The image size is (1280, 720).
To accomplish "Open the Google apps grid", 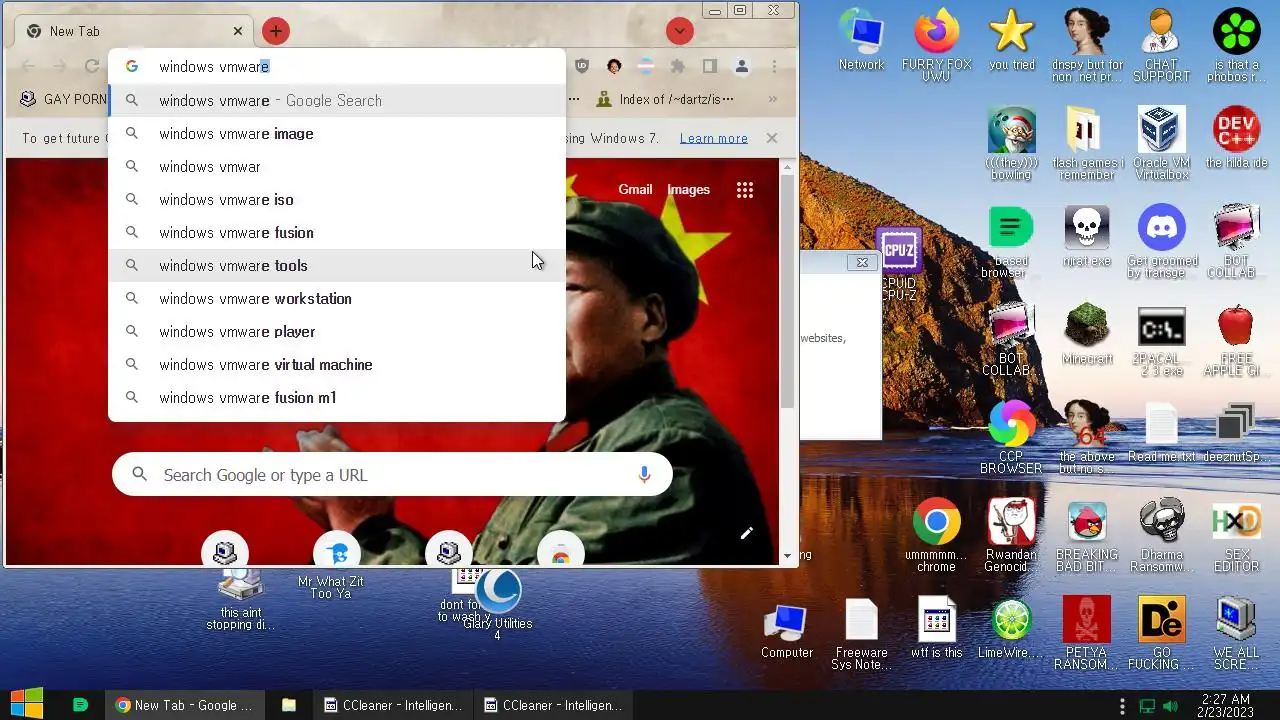I will click(x=745, y=190).
